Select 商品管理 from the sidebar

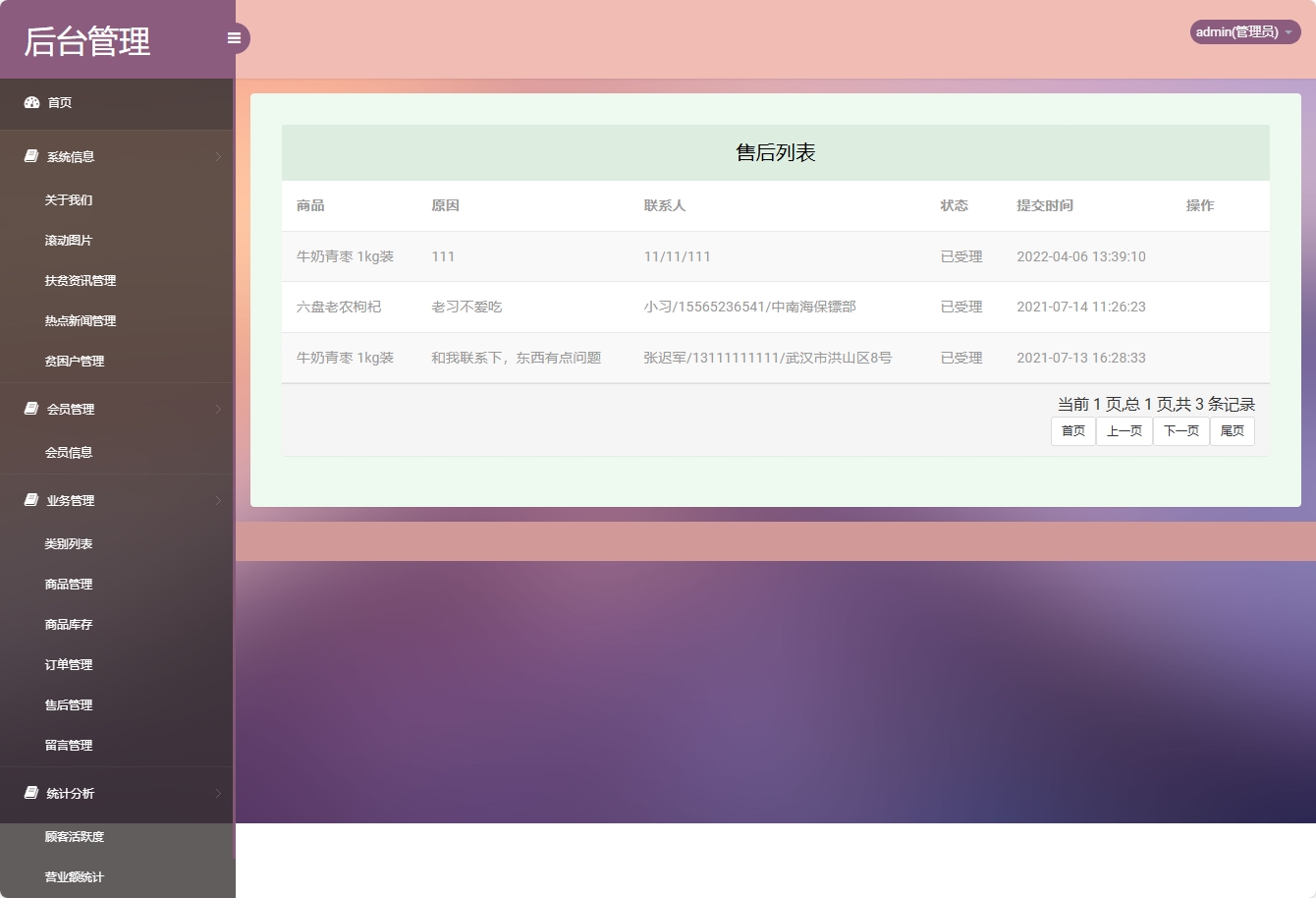pos(68,584)
